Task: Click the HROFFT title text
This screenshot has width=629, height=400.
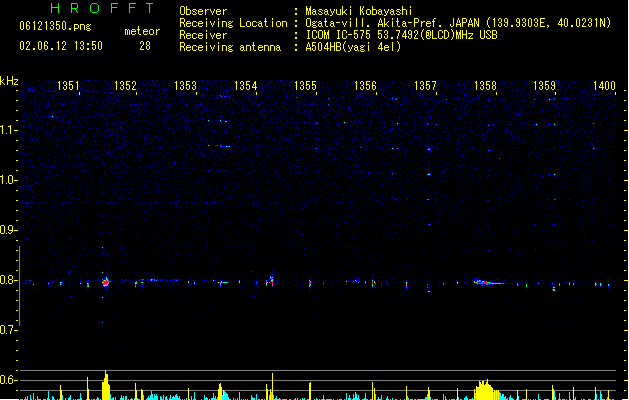Action: [102, 8]
